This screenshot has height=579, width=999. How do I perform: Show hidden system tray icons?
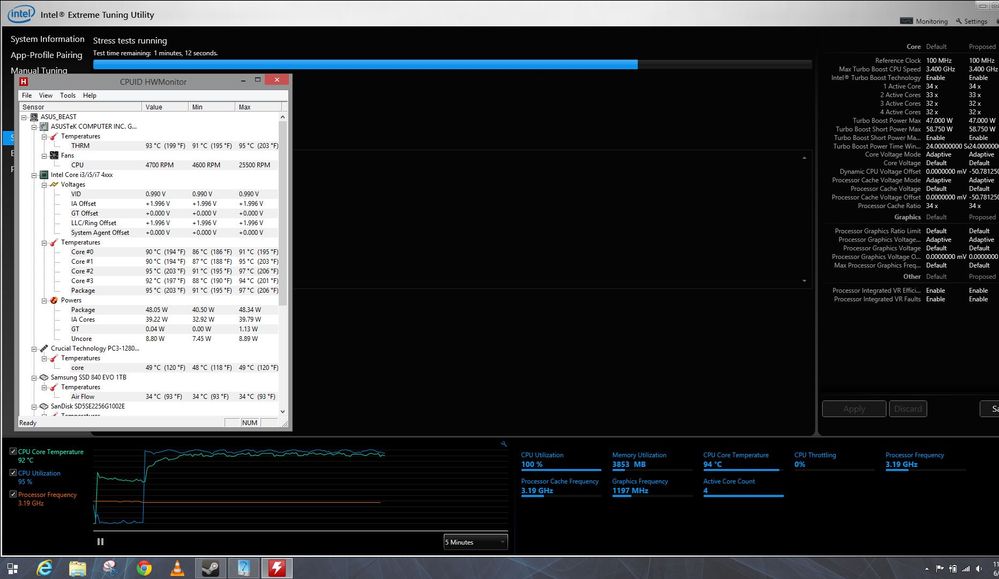coord(927,569)
